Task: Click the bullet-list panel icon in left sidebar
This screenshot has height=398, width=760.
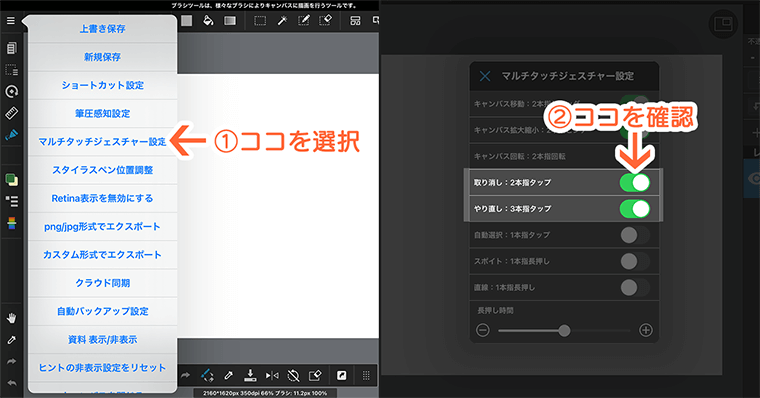Action: (x=12, y=201)
